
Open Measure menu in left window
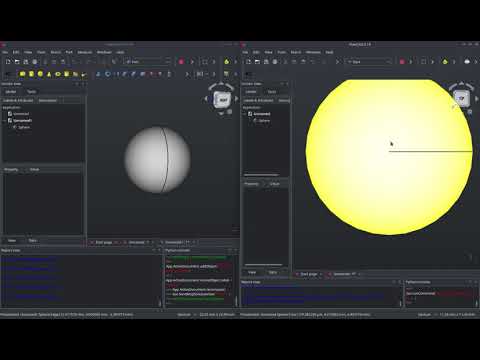tap(85, 52)
